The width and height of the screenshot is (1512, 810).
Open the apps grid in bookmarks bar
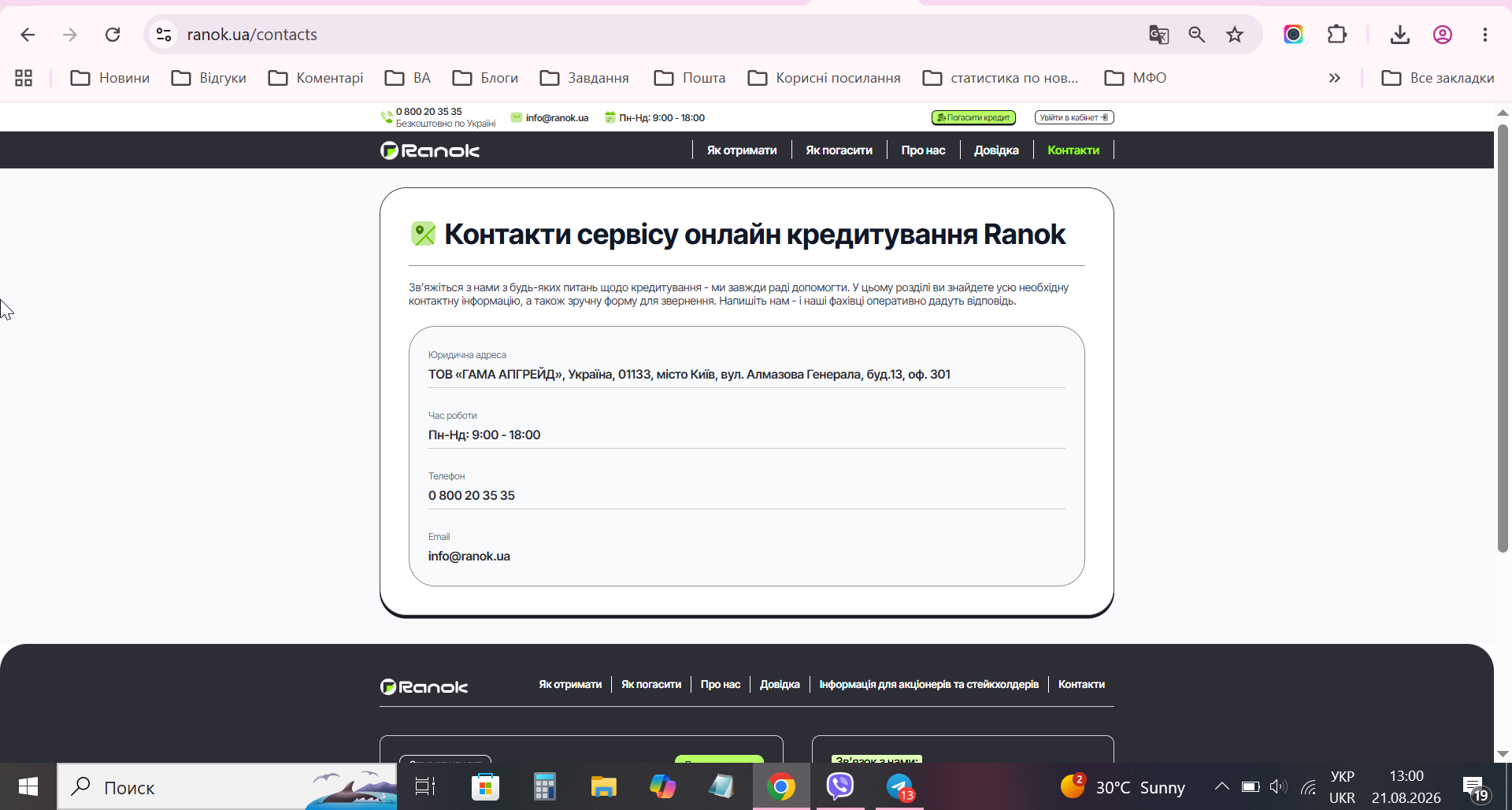(24, 78)
